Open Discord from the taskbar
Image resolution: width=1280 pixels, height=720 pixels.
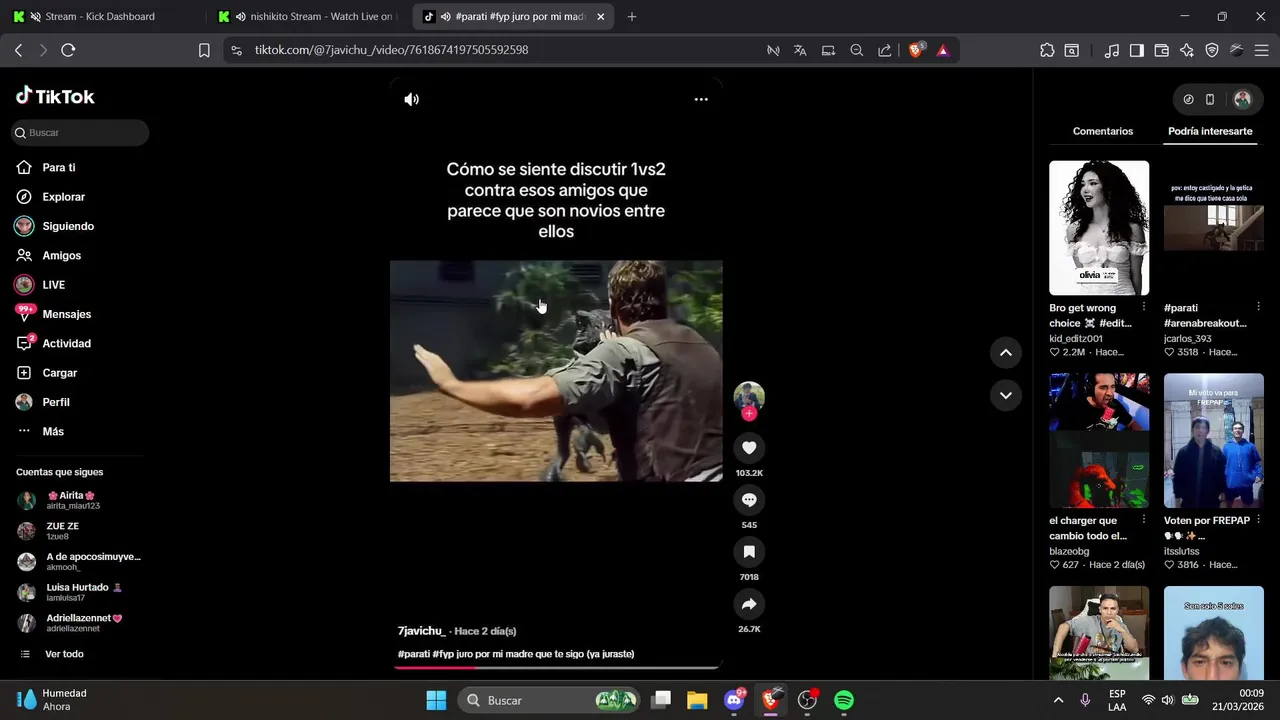[x=734, y=700]
